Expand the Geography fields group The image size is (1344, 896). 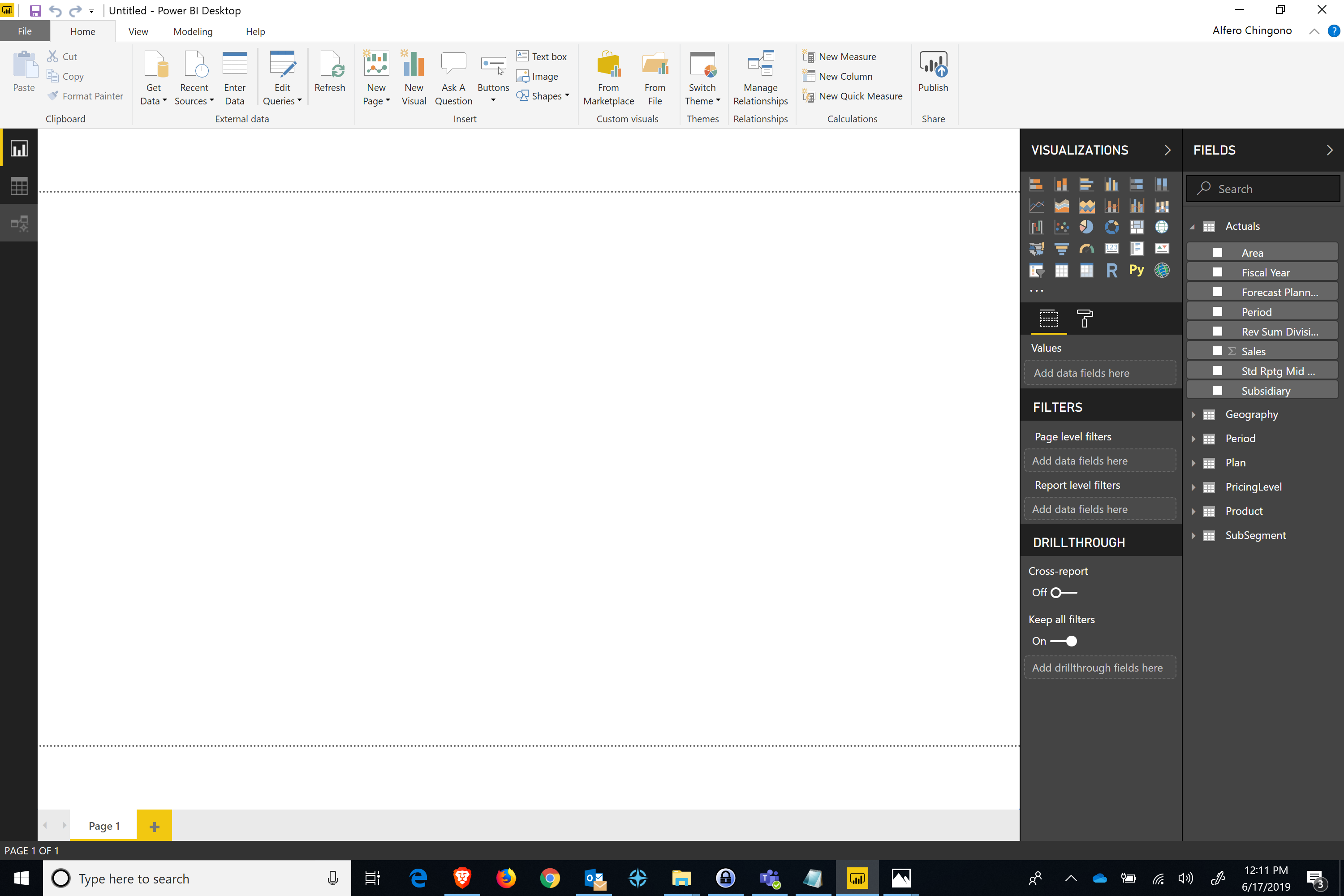point(1193,414)
